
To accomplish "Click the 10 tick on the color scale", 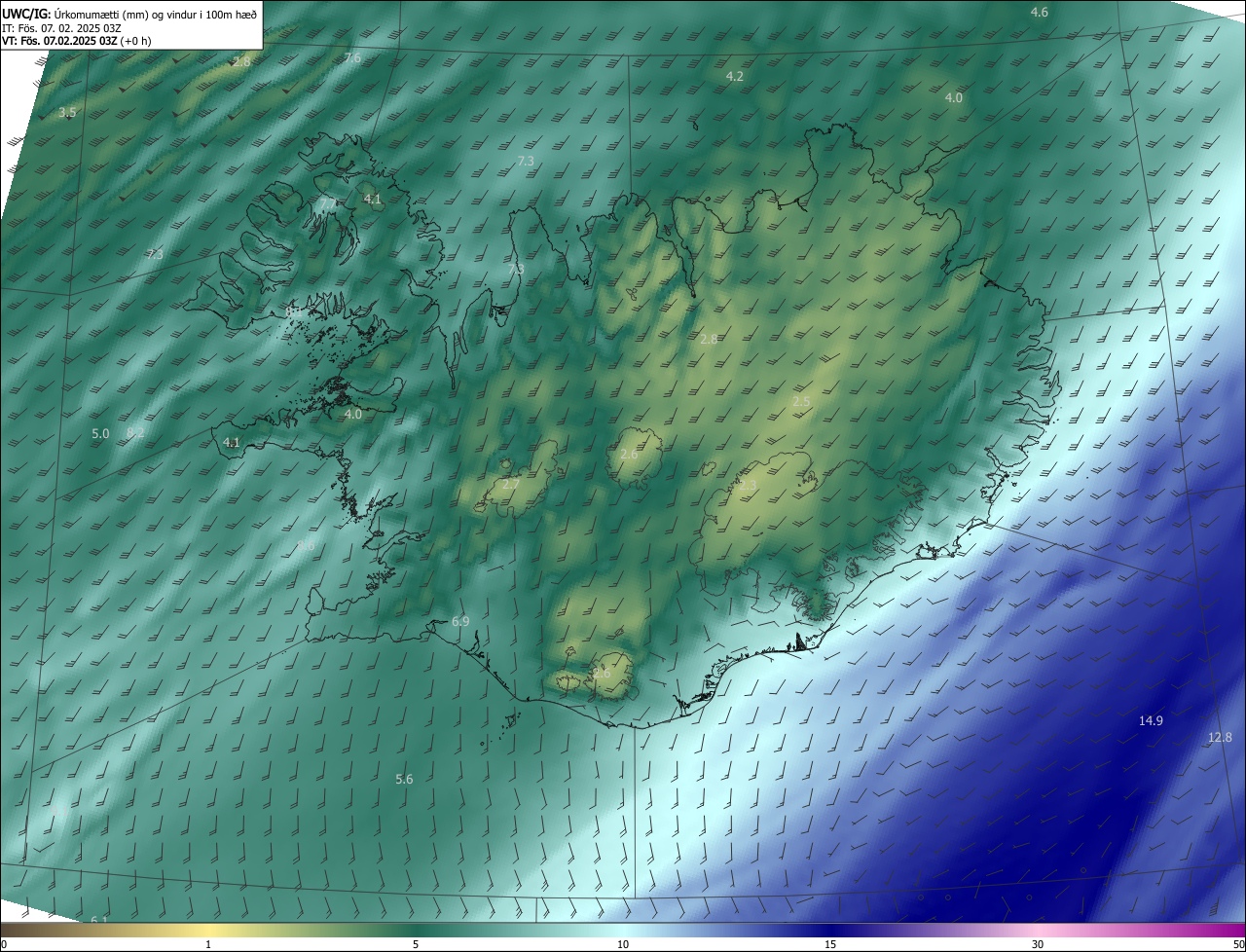I will click(x=623, y=944).
